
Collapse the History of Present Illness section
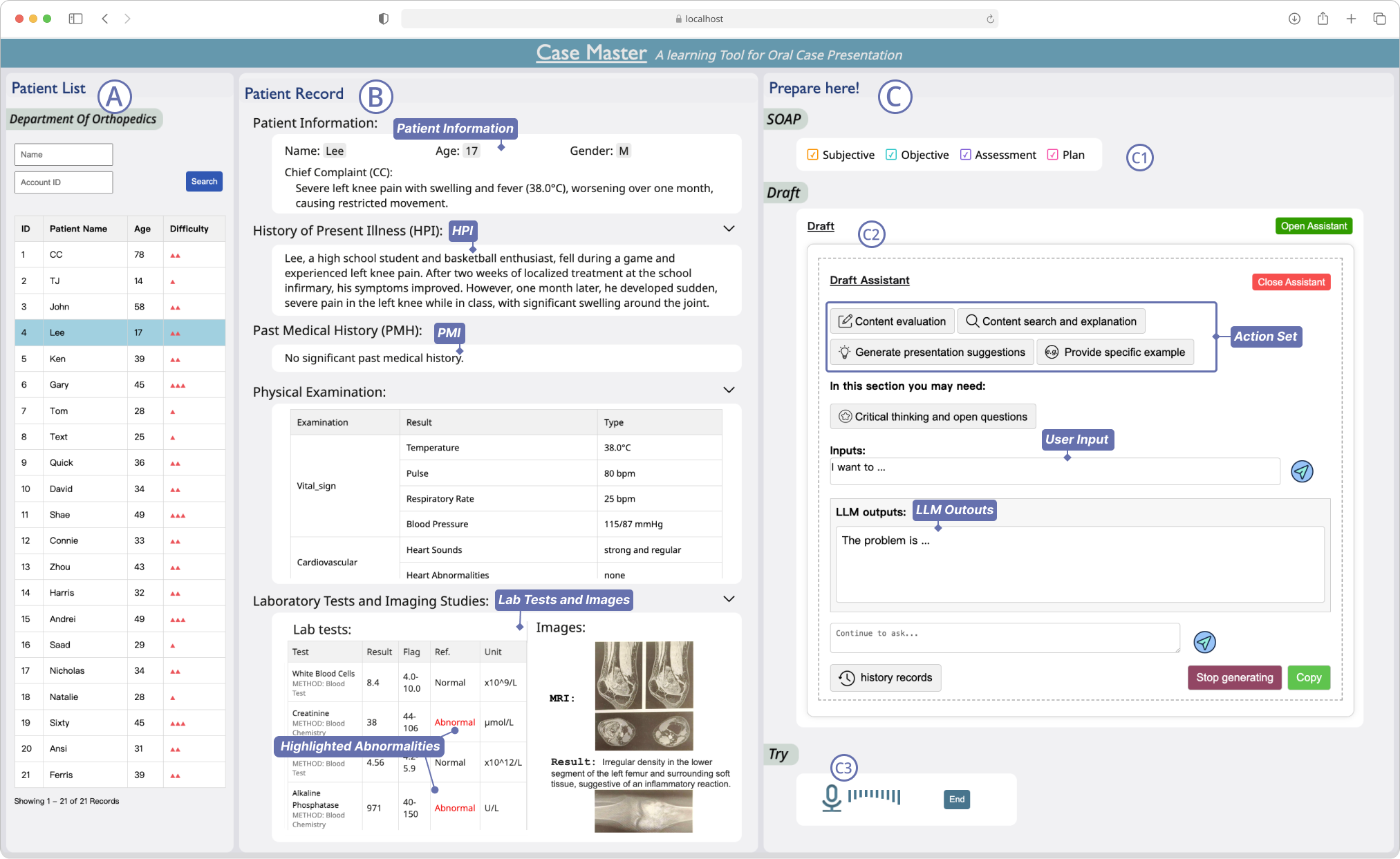point(729,229)
